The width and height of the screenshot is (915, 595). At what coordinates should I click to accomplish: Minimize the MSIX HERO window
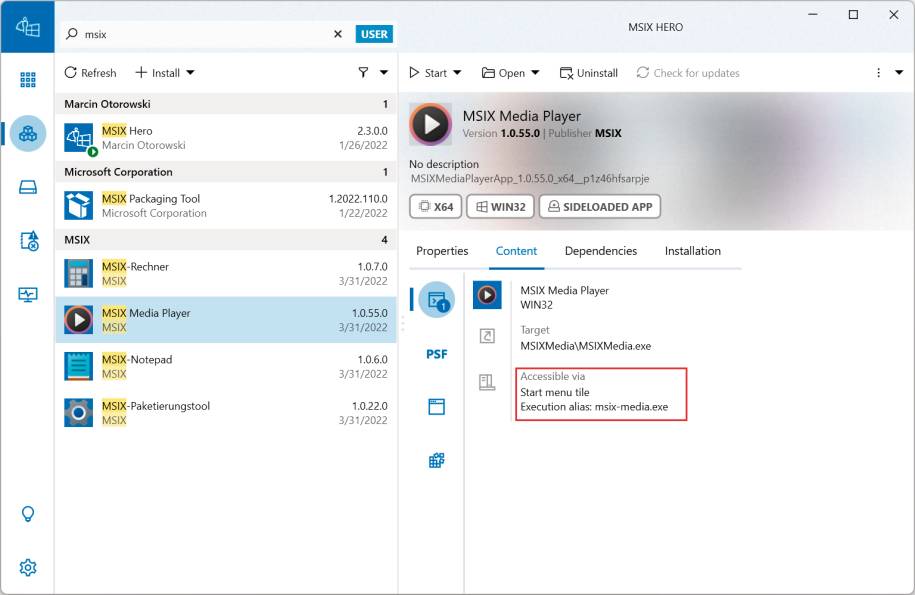[x=813, y=15]
